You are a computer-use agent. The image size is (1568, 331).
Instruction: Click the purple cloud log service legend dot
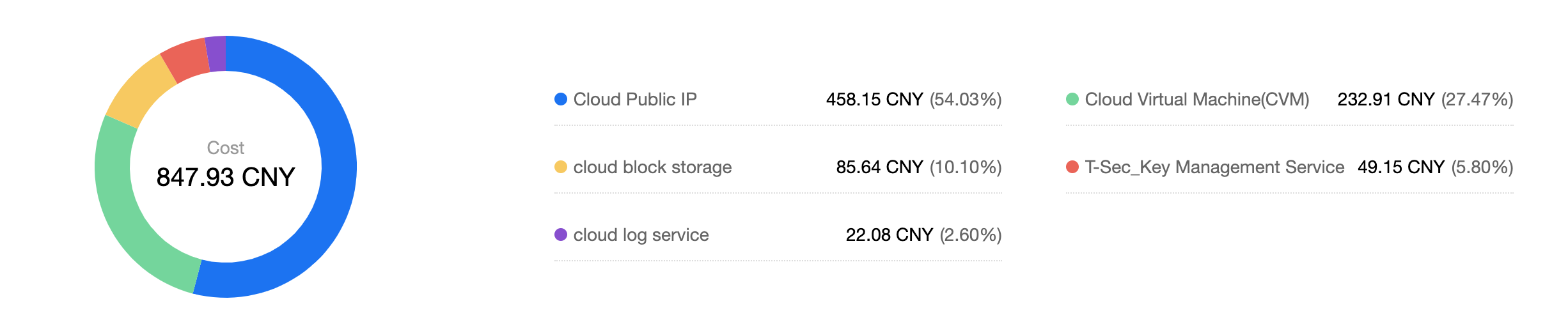point(561,235)
